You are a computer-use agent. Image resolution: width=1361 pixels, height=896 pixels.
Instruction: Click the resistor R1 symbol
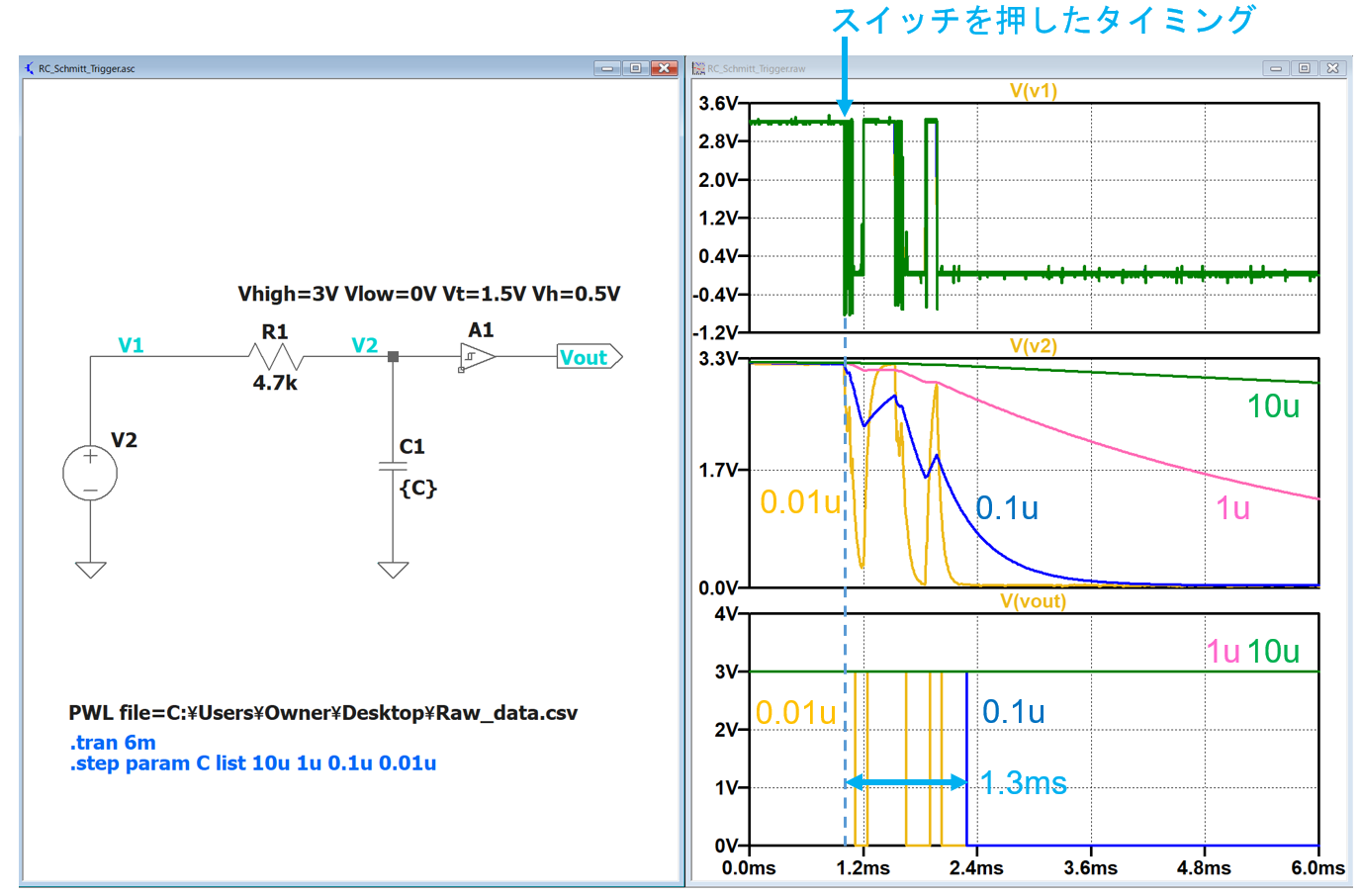(275, 356)
